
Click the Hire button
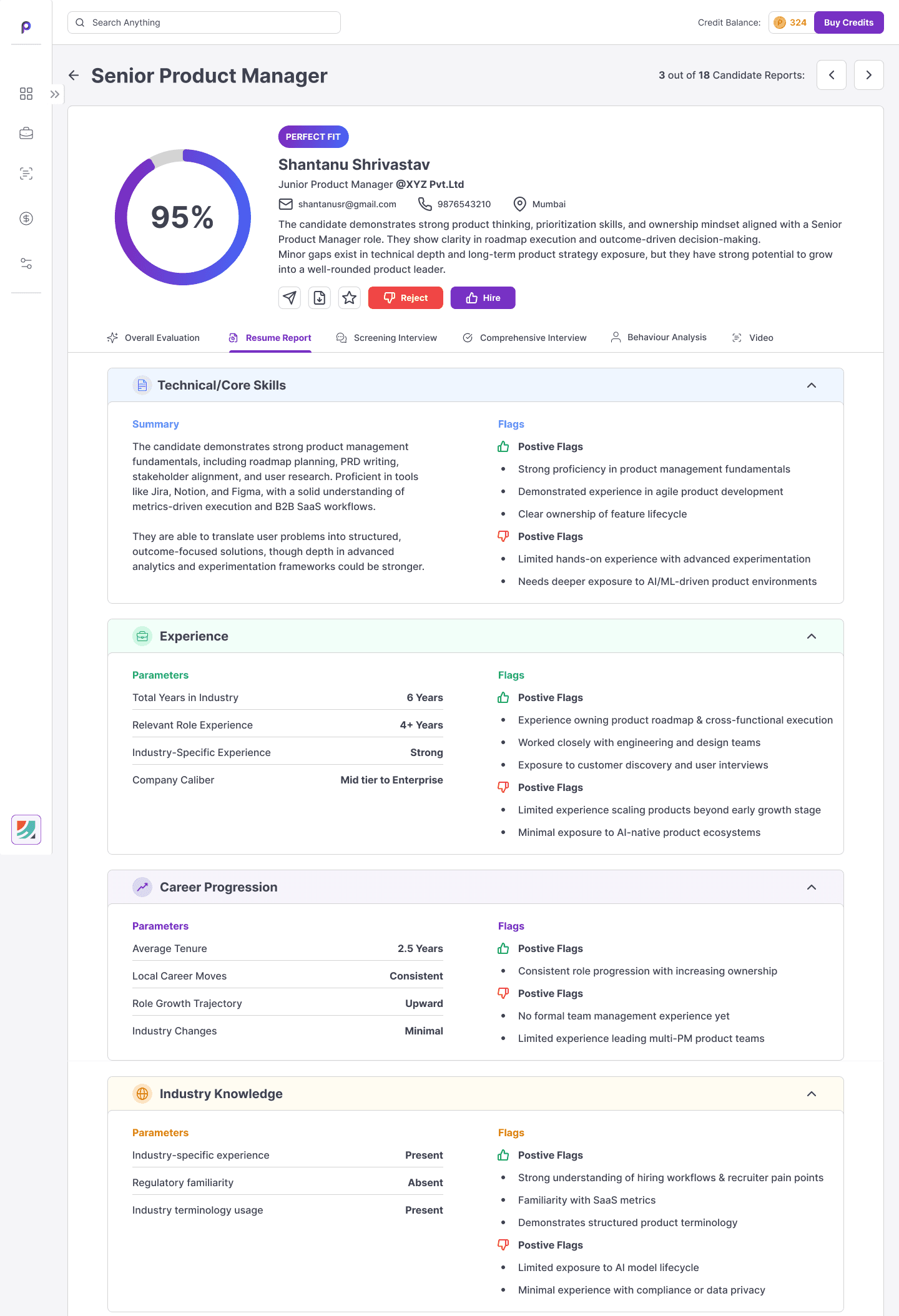(x=483, y=298)
